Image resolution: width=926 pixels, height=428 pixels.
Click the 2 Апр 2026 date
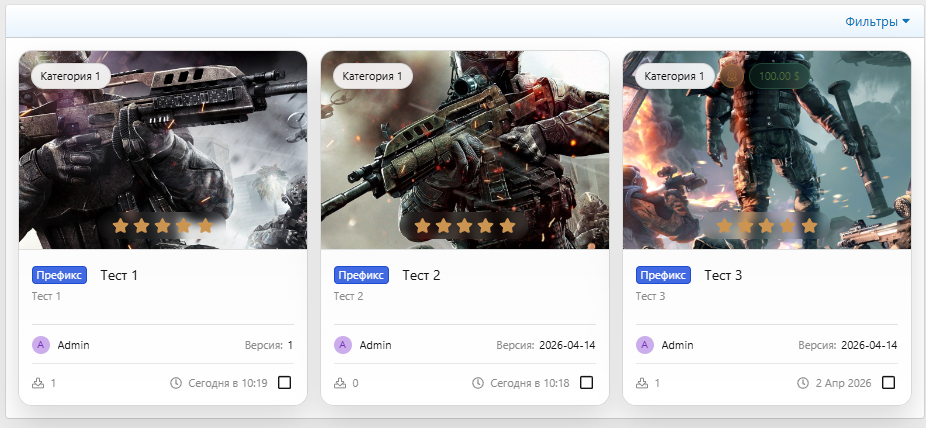(843, 383)
